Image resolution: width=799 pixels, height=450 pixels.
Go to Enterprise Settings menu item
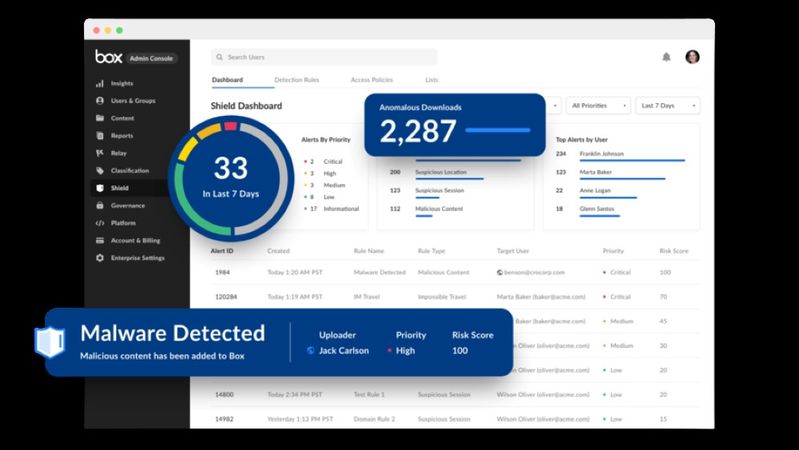[x=138, y=258]
